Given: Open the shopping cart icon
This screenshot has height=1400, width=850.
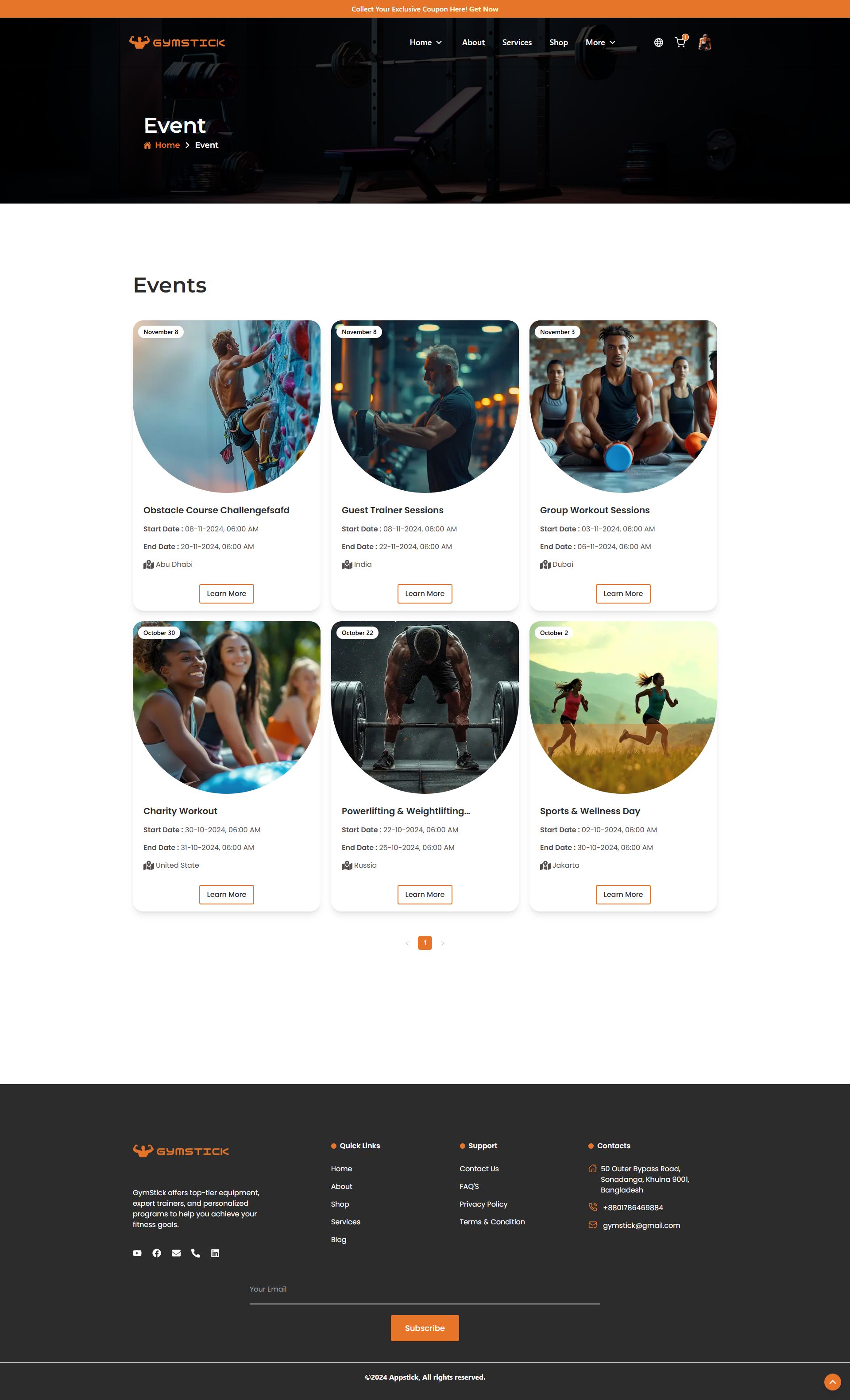Looking at the screenshot, I should [680, 42].
